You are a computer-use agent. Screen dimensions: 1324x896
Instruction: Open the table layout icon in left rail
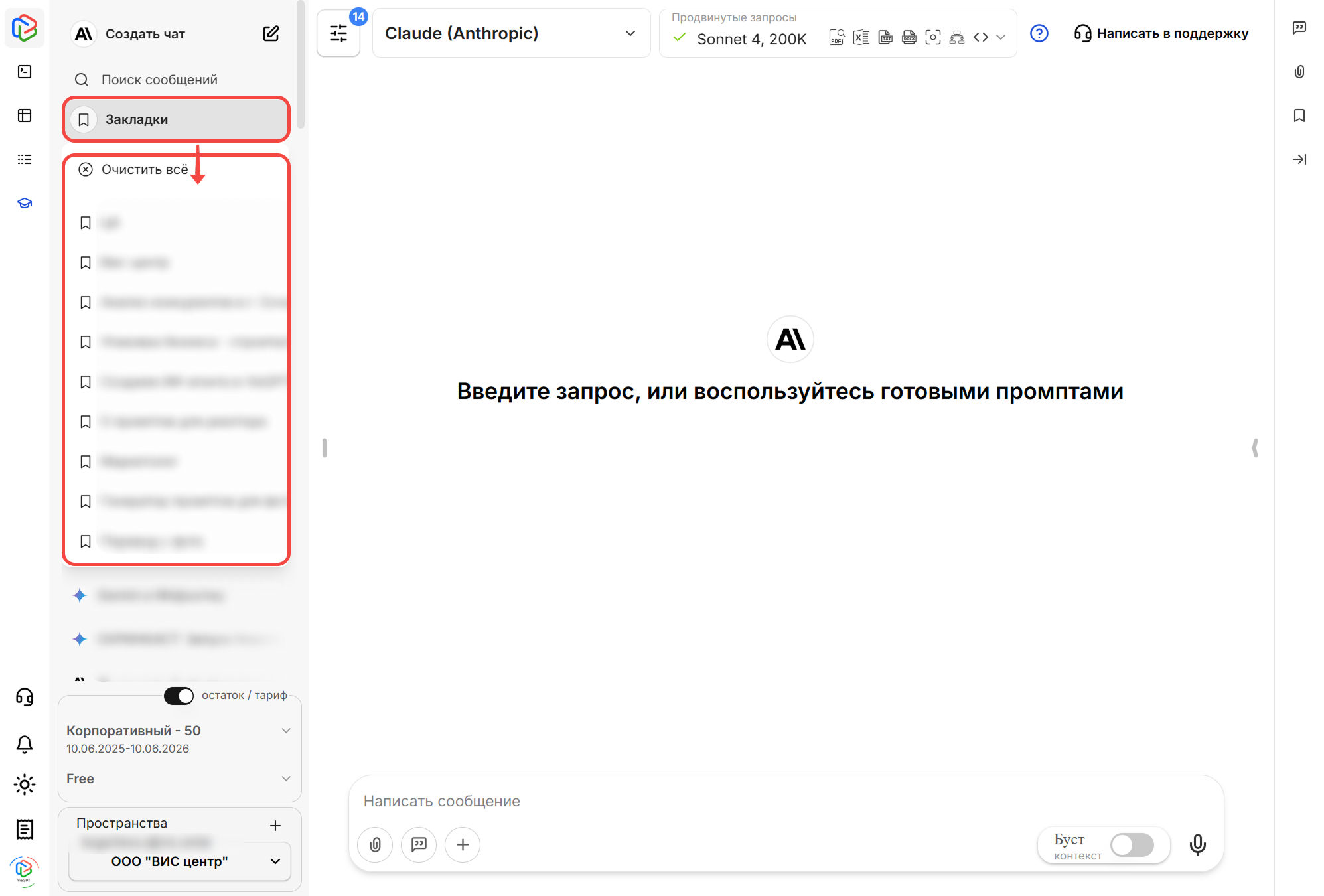pyautogui.click(x=25, y=115)
